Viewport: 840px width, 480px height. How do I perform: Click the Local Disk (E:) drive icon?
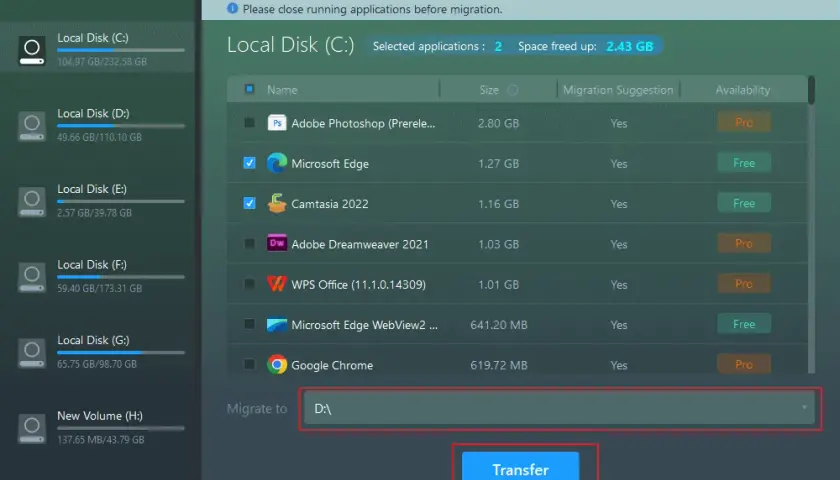coord(32,201)
